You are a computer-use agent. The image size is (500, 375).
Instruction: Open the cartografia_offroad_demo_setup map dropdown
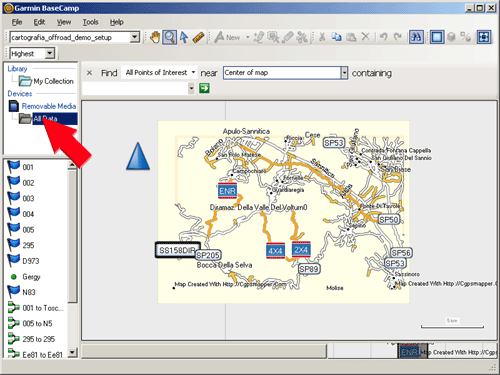pos(75,37)
